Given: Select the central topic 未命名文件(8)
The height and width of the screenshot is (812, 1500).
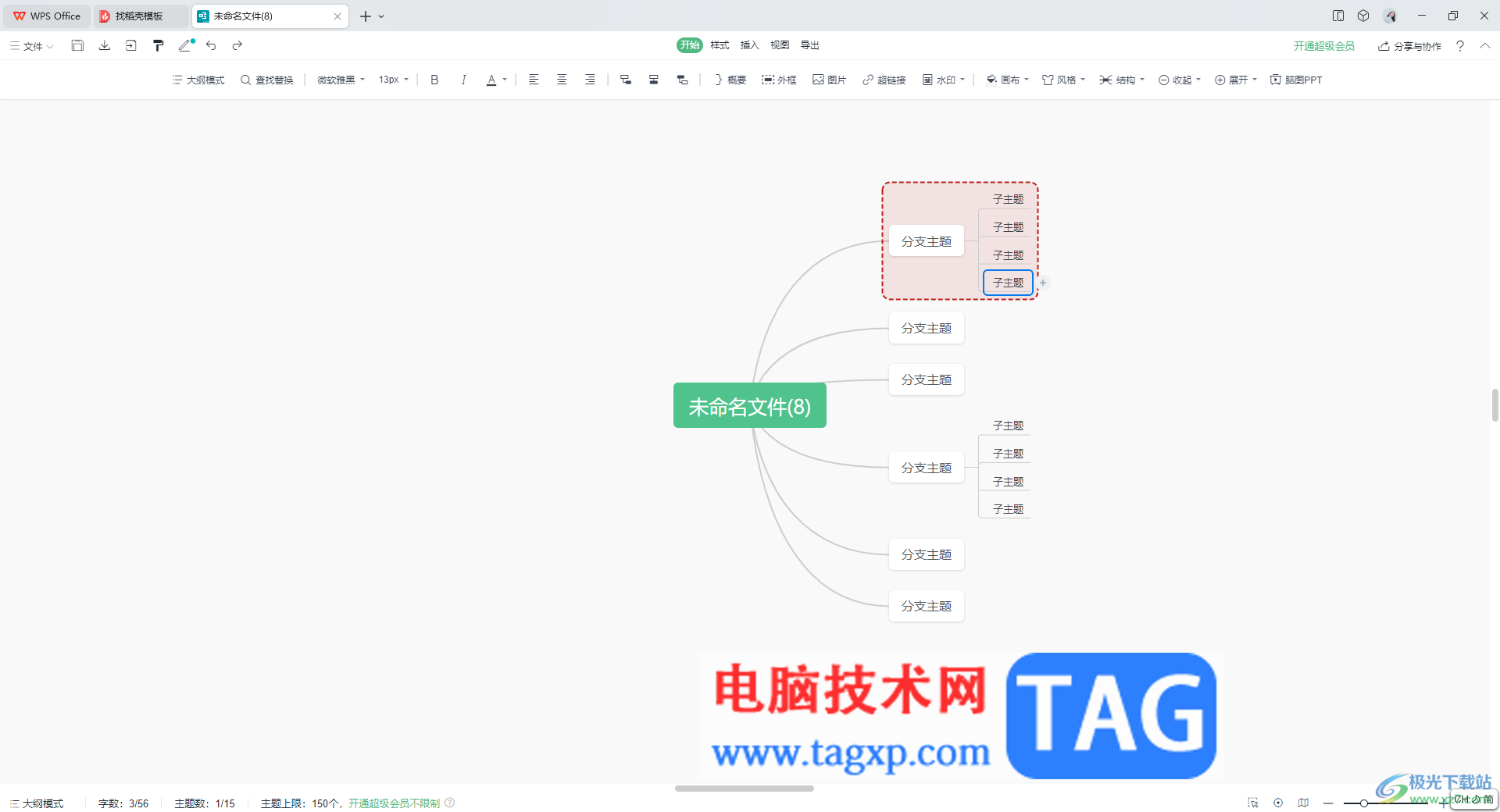Looking at the screenshot, I should click(749, 405).
